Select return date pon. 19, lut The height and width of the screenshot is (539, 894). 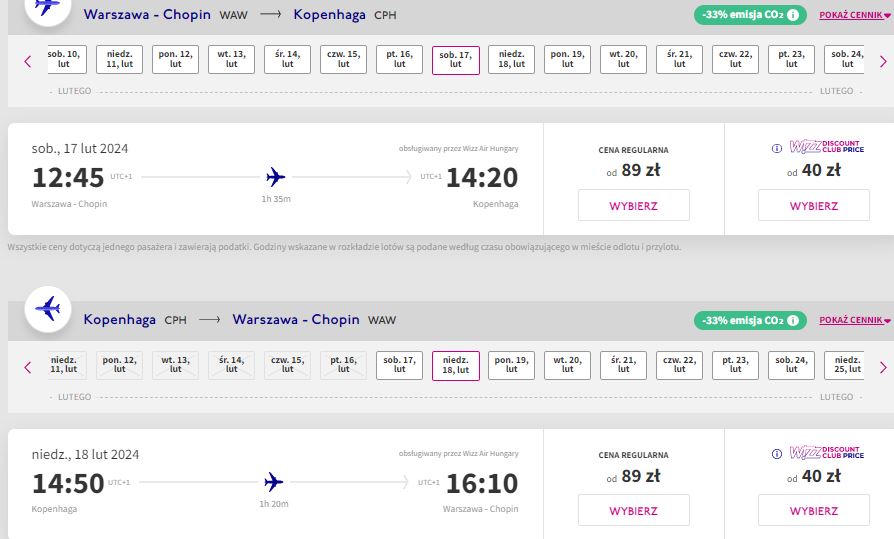[511, 365]
